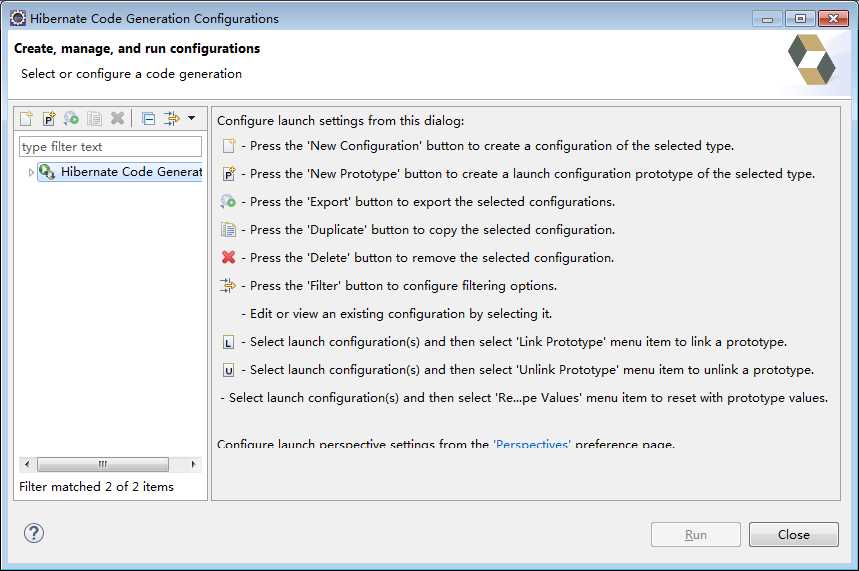Click the dialog title bar gear icon
This screenshot has height=571, width=859.
[x=18, y=18]
